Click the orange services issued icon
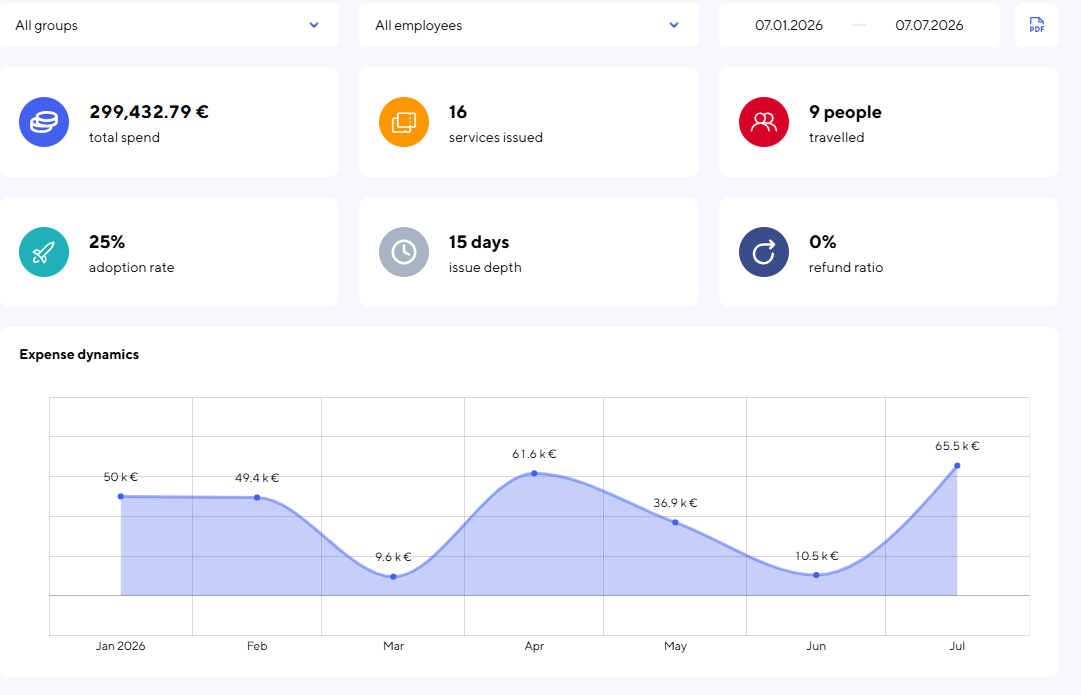The height and width of the screenshot is (695, 1081). tap(404, 122)
